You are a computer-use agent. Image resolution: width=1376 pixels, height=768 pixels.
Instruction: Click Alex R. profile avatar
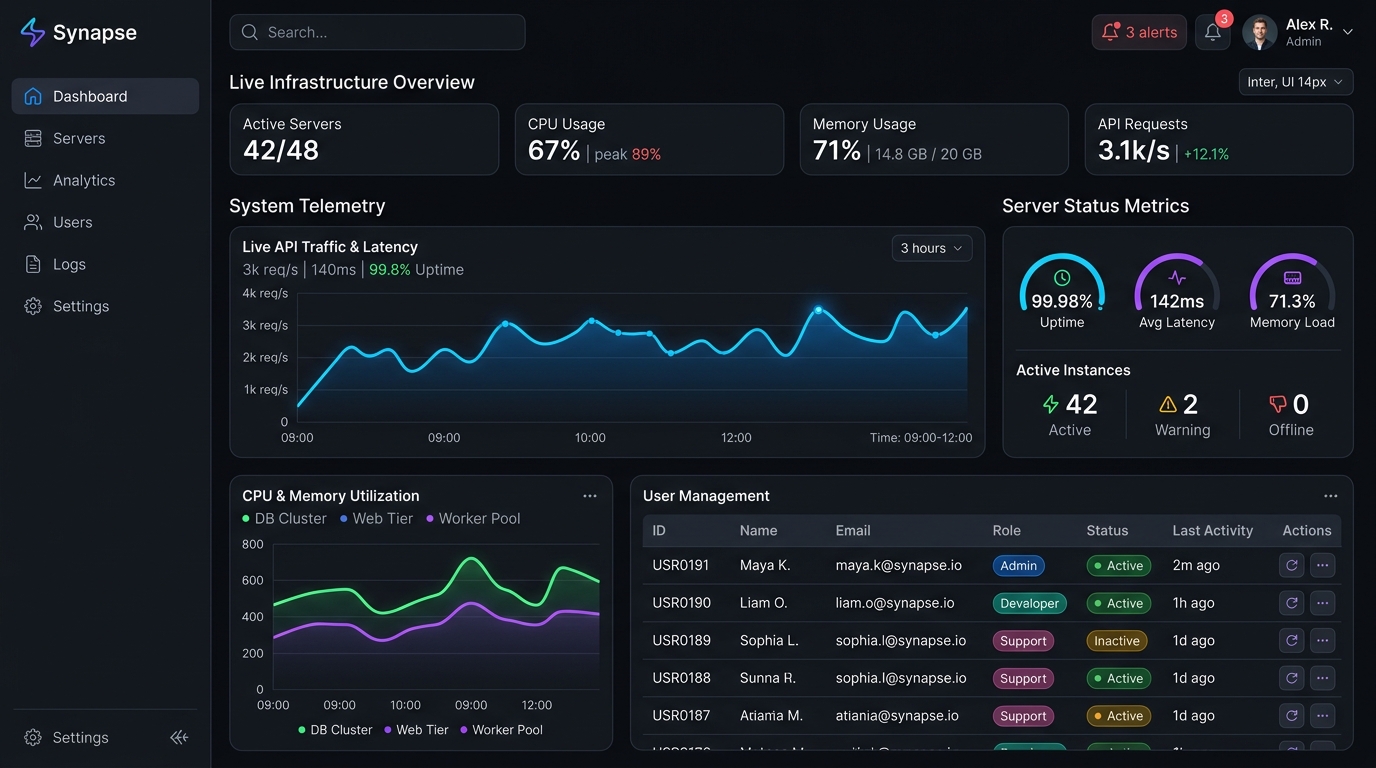tap(1260, 32)
